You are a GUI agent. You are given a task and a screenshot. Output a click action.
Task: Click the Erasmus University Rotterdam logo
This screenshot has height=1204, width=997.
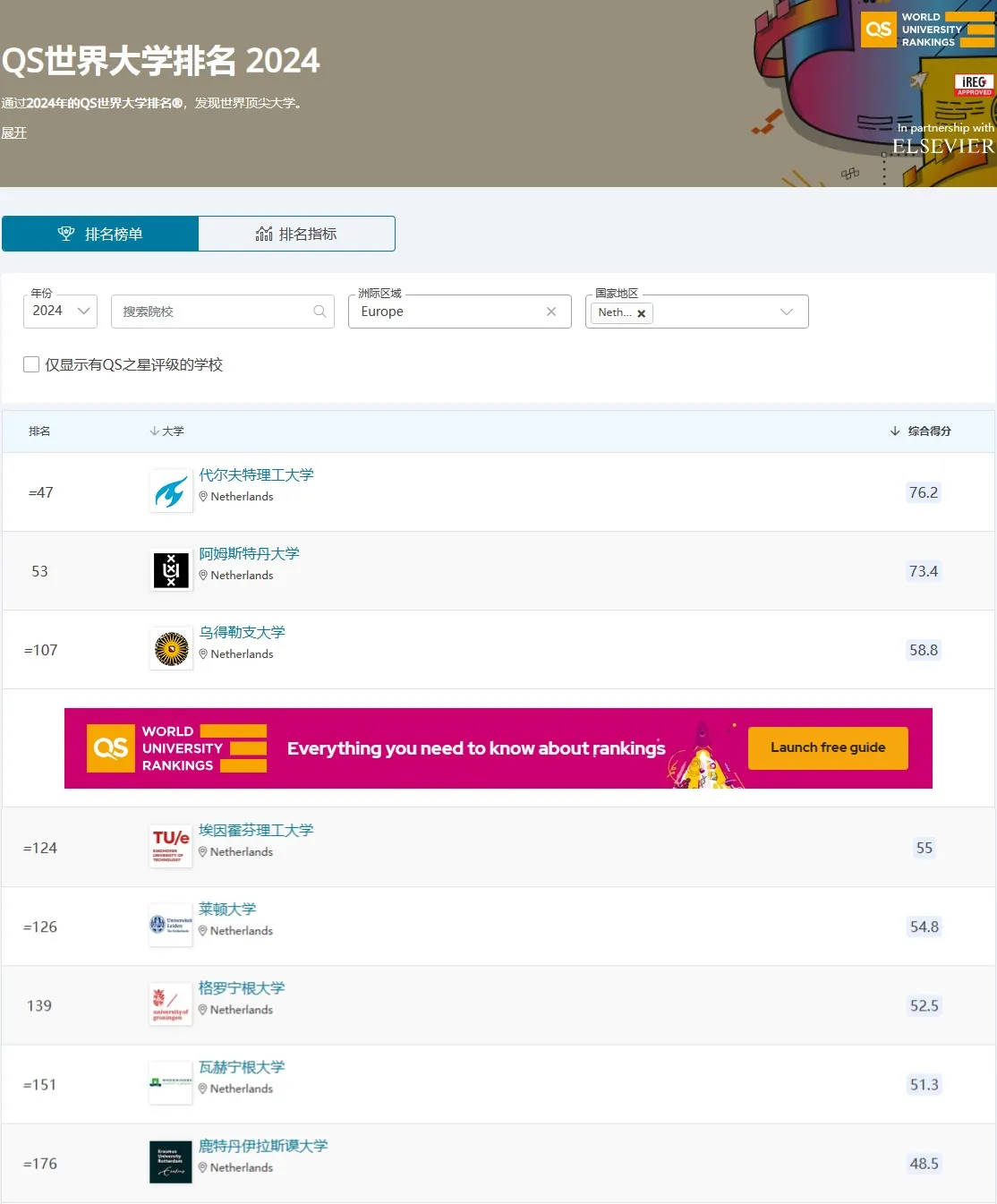point(171,1162)
